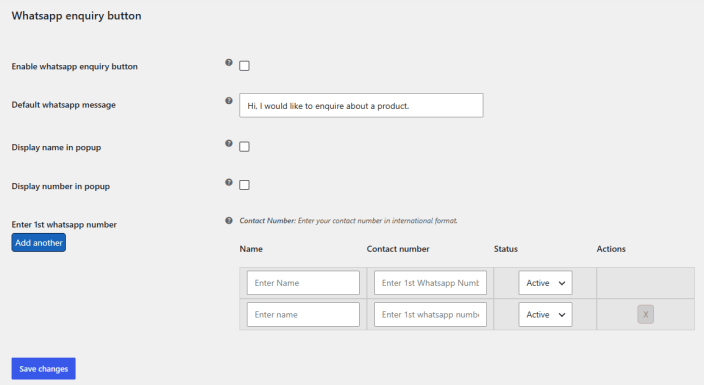Screen dimensions: 704x385
Task: Tick the Display number in popup checkbox
Action: pos(244,185)
